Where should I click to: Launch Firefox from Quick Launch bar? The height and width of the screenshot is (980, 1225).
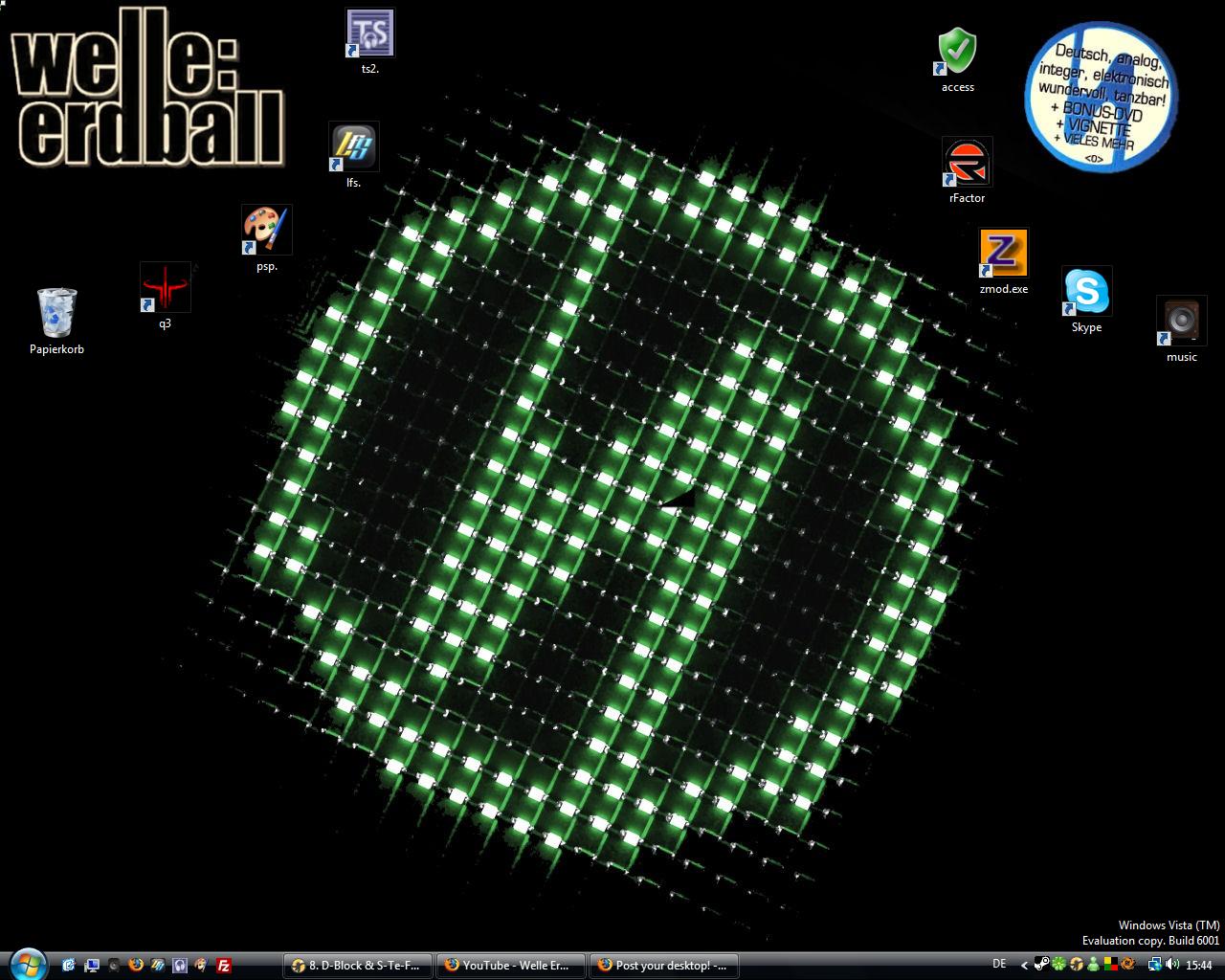pos(135,966)
